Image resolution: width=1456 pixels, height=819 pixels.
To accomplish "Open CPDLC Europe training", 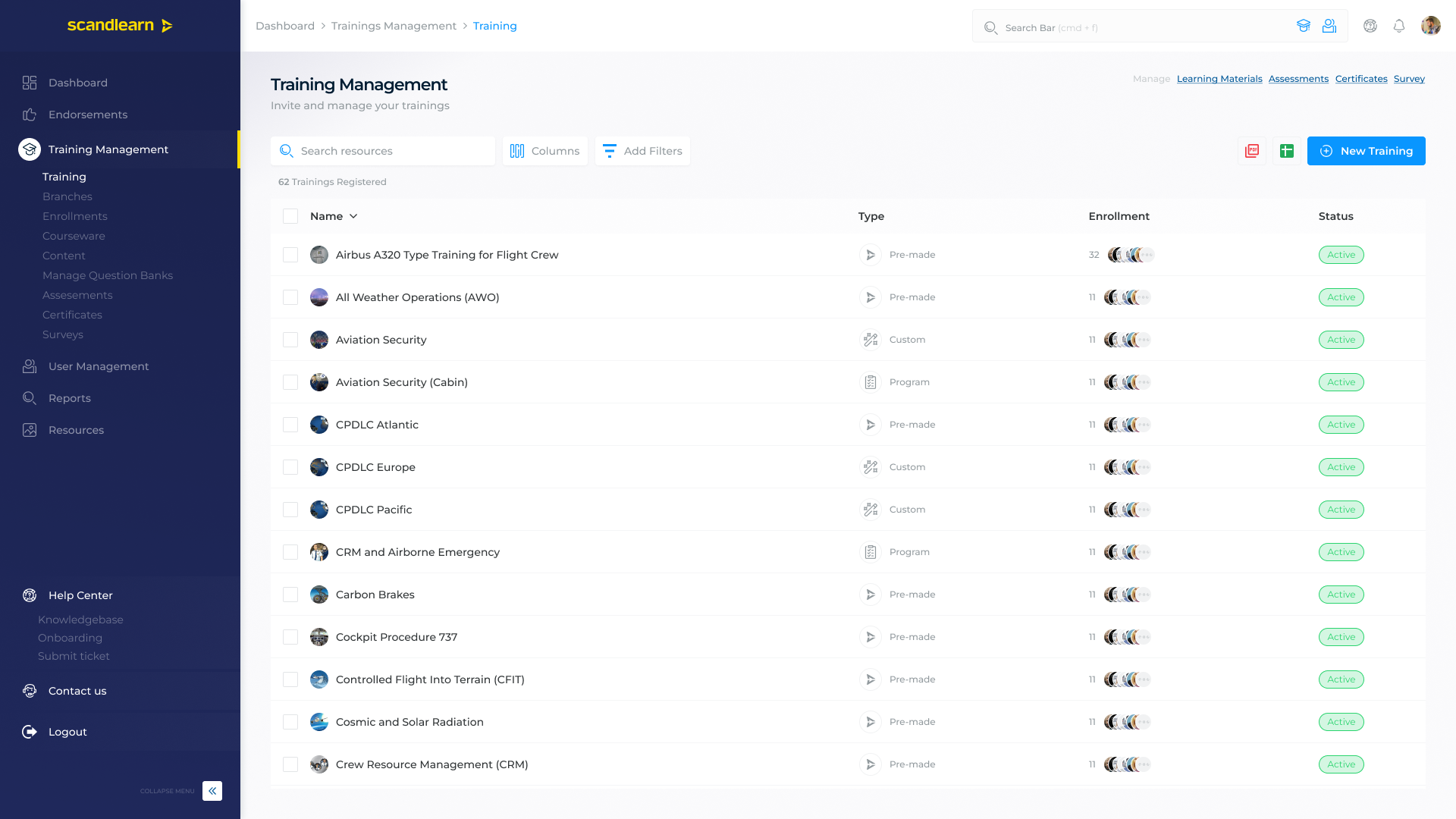I will pos(375,467).
